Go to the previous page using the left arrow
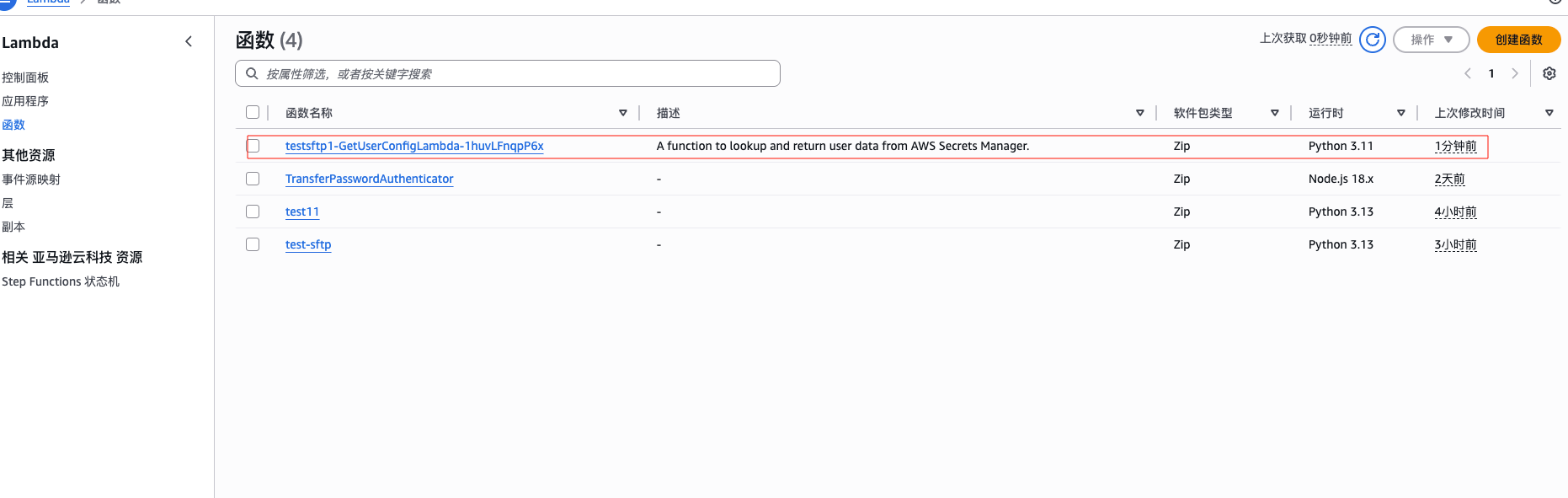This screenshot has height=498, width=1568. (1468, 73)
